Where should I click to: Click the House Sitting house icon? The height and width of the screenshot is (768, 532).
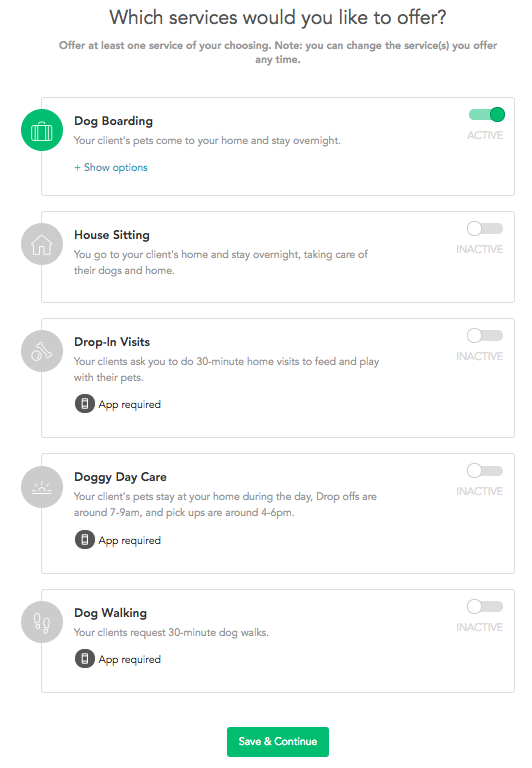click(x=42, y=244)
